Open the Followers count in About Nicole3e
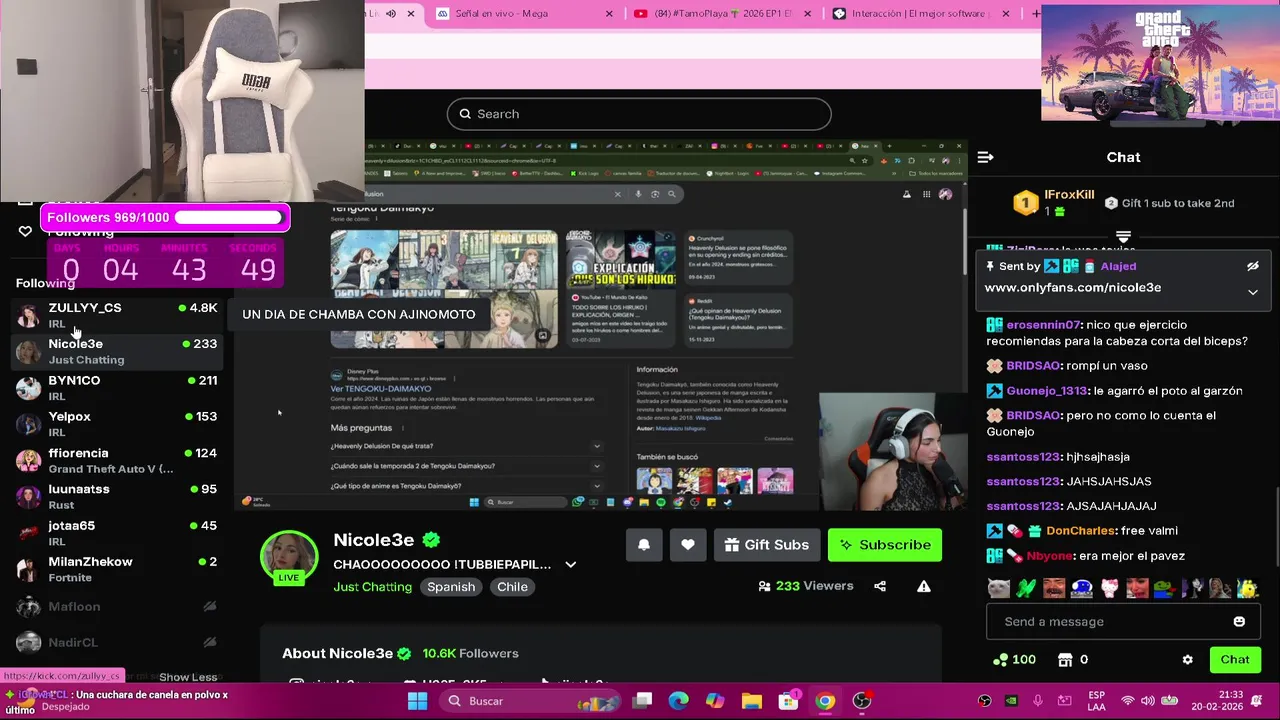 tap(470, 654)
